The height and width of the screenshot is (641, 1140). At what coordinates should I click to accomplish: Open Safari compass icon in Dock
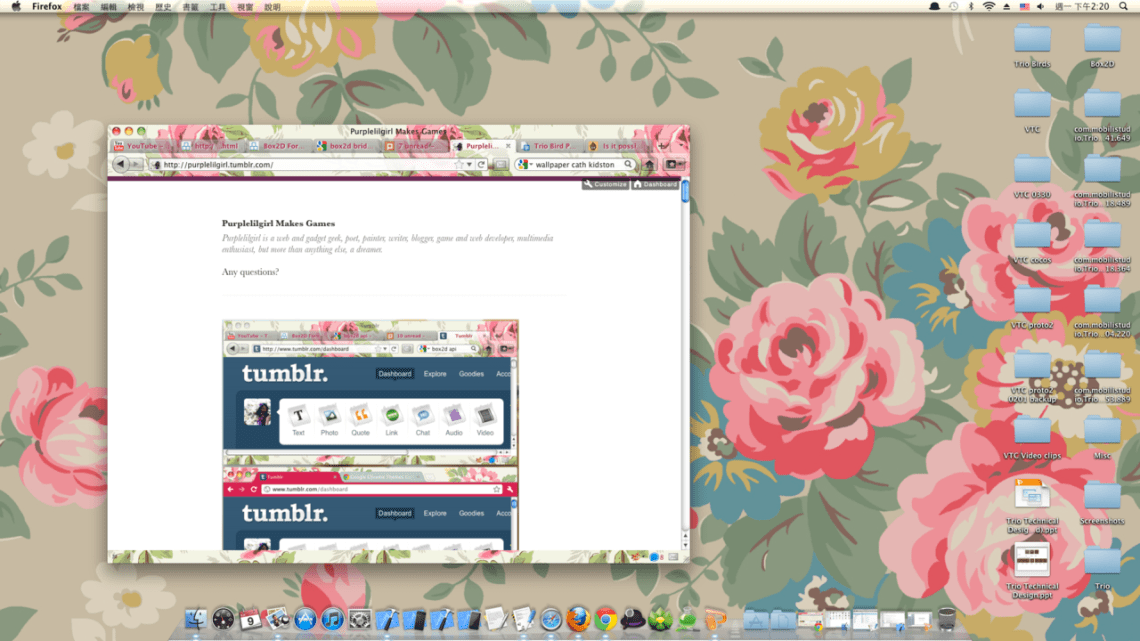(x=551, y=620)
